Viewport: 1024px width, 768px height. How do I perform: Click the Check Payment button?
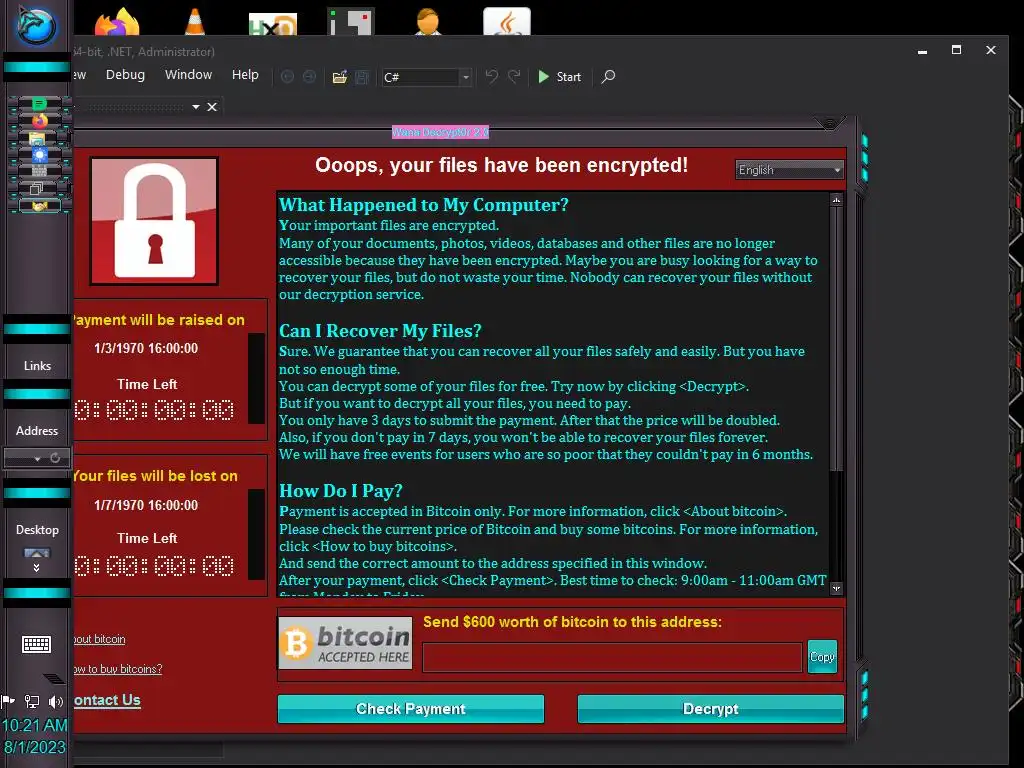pyautogui.click(x=411, y=709)
